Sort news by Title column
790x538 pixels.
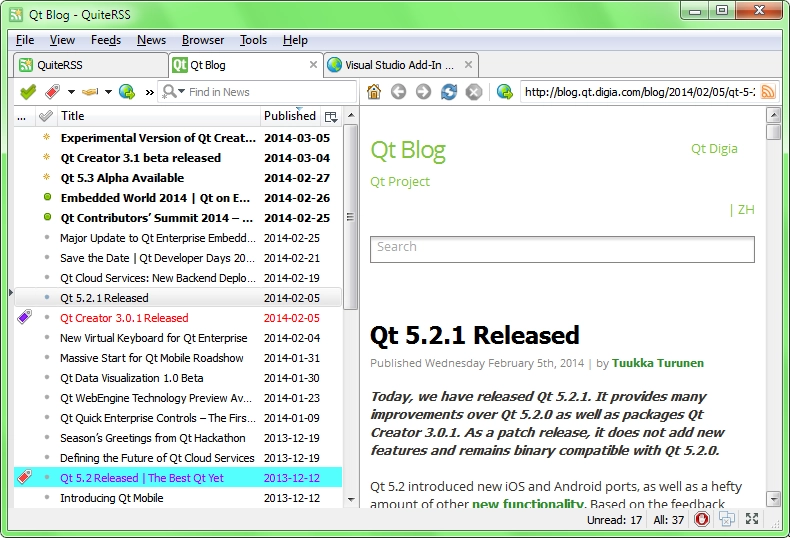(159, 116)
